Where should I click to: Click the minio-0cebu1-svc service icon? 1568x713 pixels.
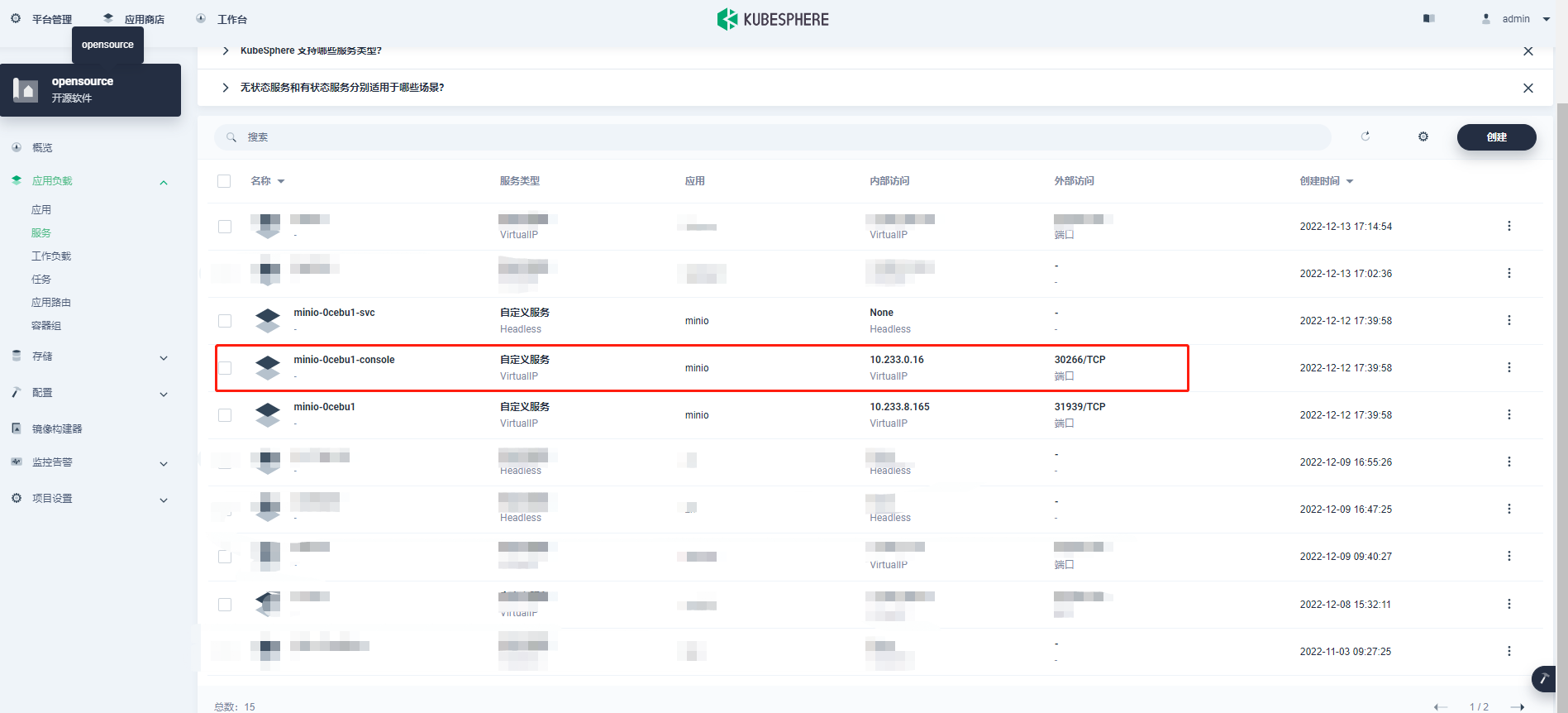pyautogui.click(x=268, y=320)
